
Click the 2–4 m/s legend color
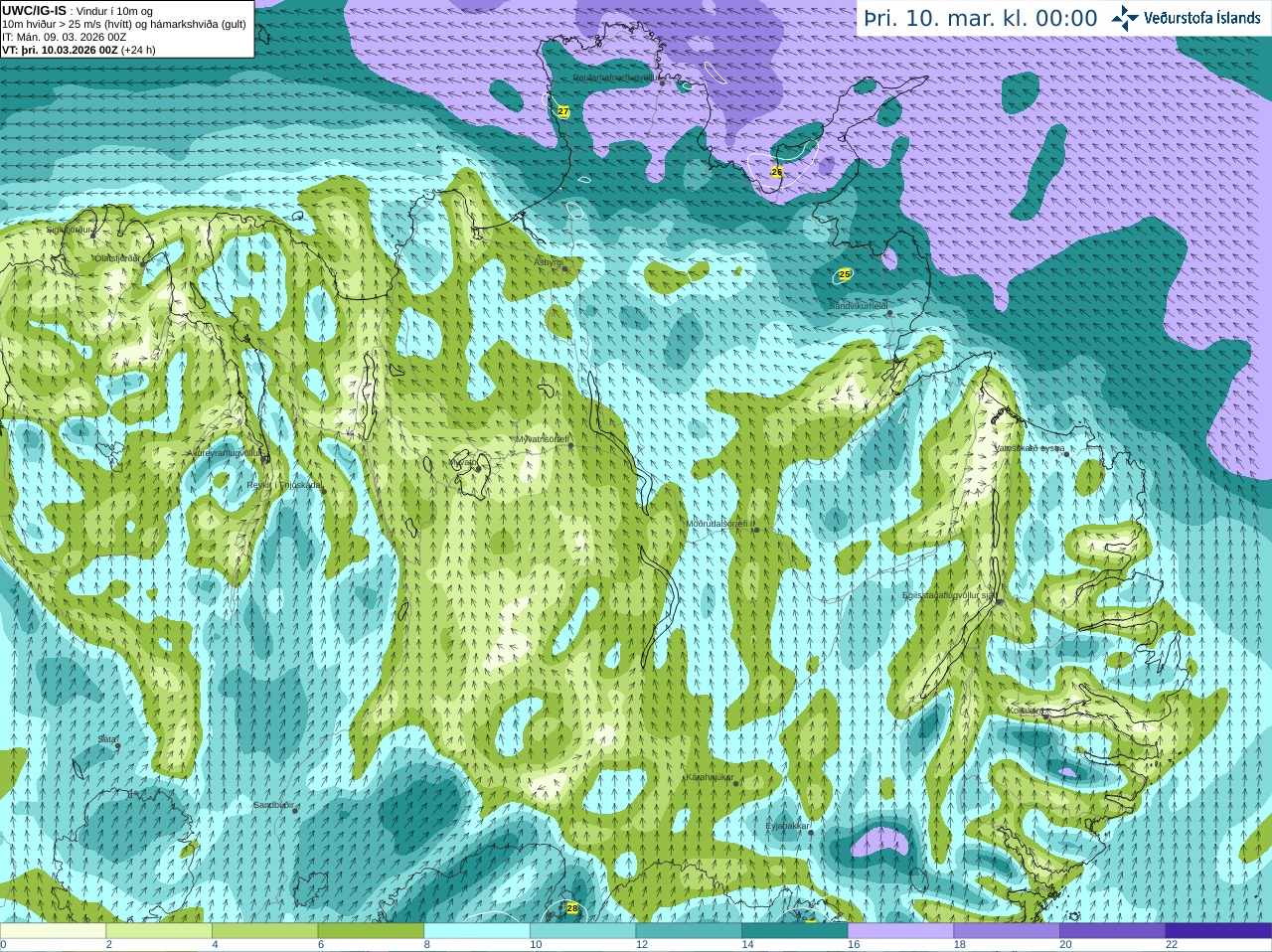click(159, 931)
